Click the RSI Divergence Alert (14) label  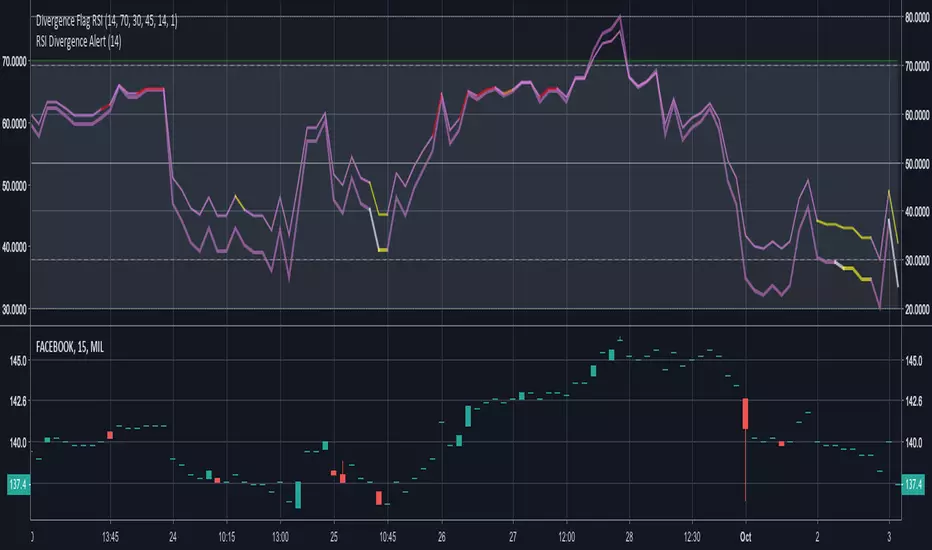pos(78,41)
